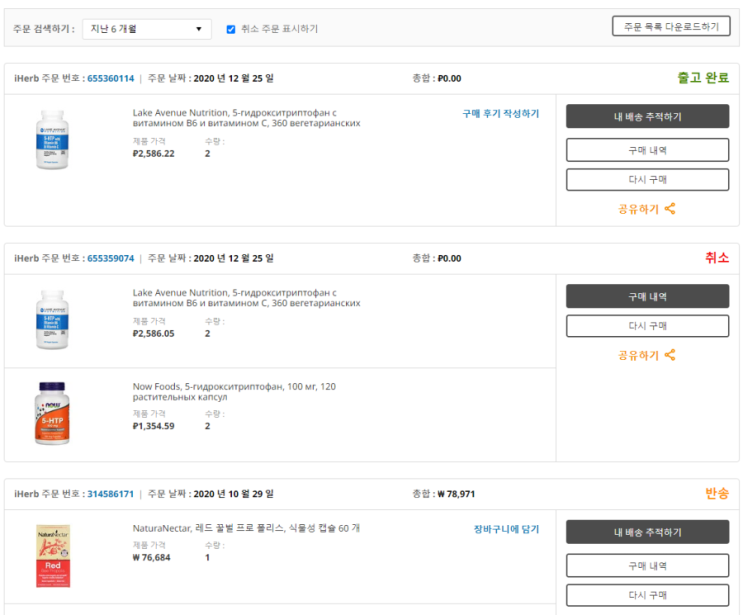Open Lake Avenue Nutrition thumbnail in first order

[51, 140]
